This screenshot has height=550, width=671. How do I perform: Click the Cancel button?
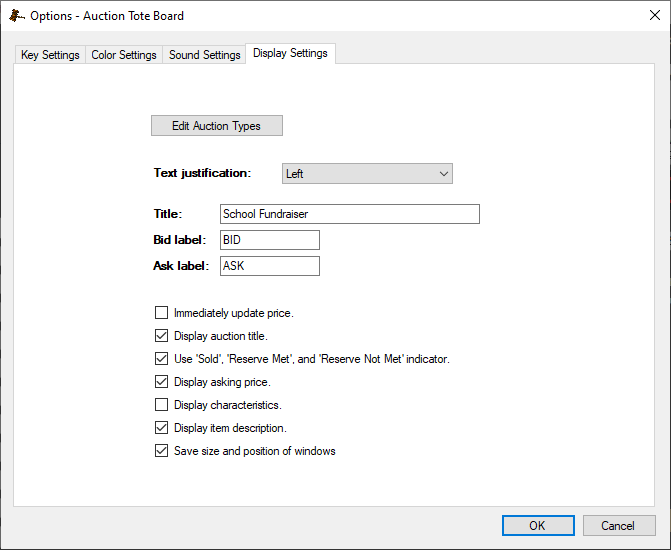[617, 526]
